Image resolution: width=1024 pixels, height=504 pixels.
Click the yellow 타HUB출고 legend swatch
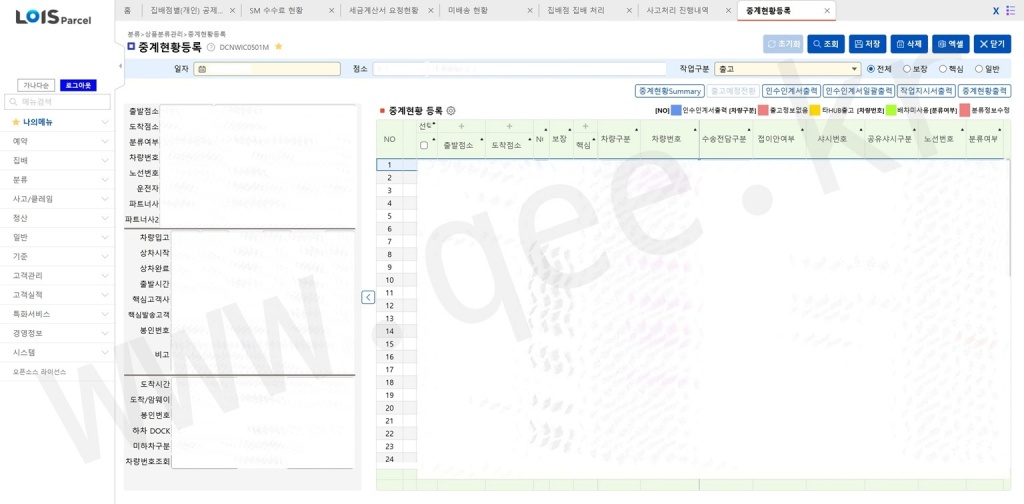pos(815,111)
